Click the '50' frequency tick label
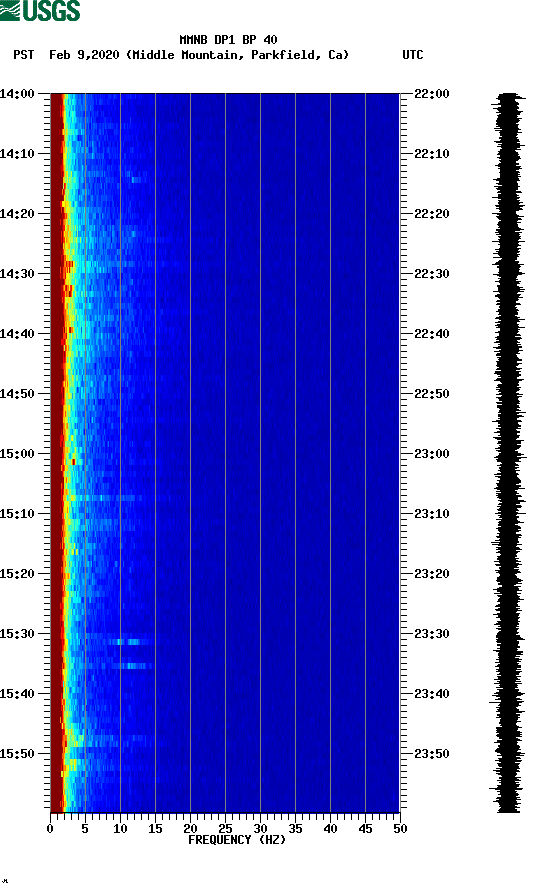Viewport: 552px width, 892px height. tap(401, 829)
